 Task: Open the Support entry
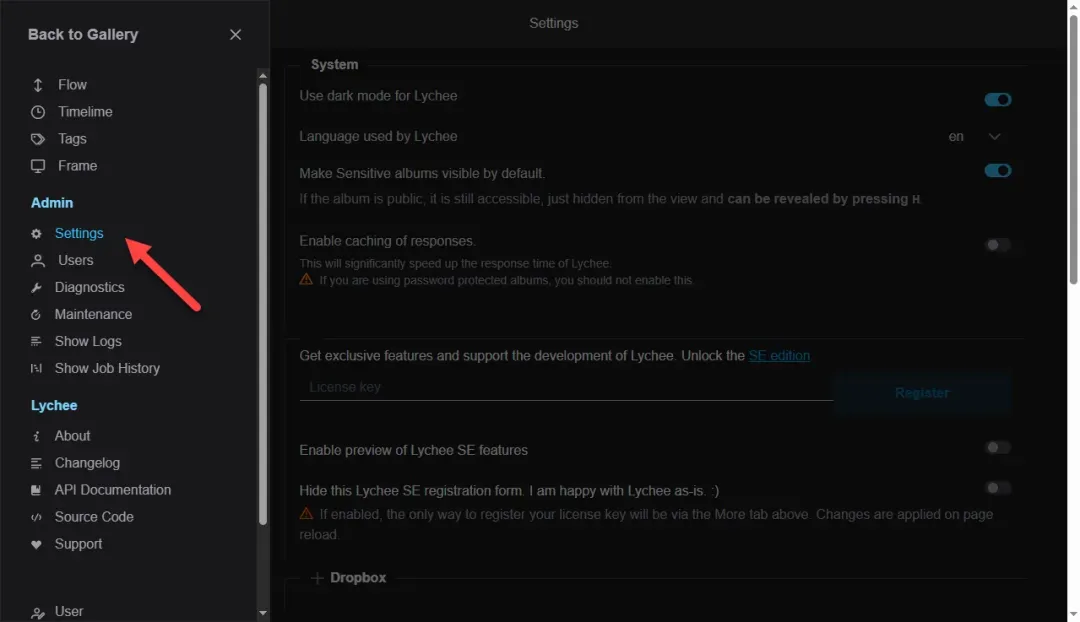click(79, 544)
